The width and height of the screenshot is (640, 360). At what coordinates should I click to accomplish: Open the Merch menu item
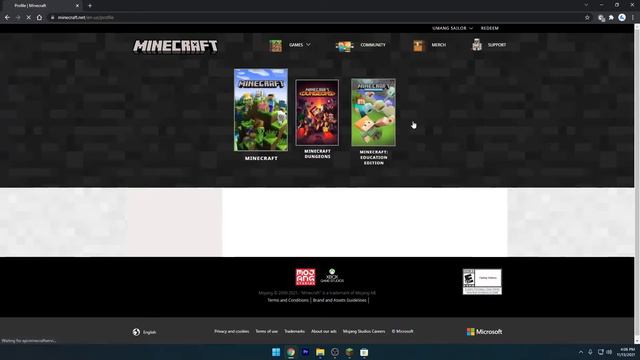tap(439, 45)
